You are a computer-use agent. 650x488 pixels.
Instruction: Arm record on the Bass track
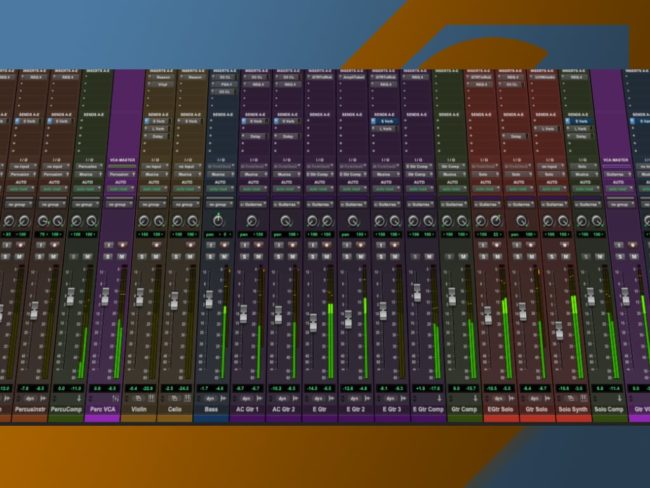coord(224,245)
